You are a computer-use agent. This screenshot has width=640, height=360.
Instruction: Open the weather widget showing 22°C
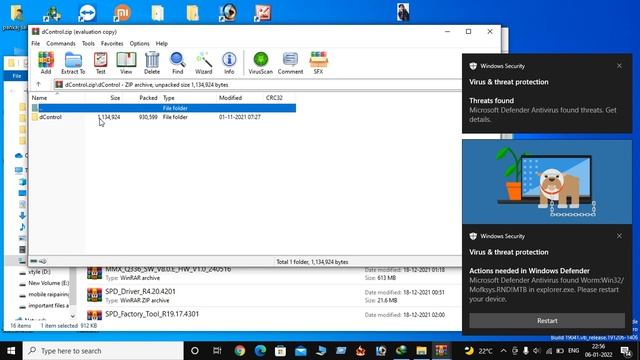coord(478,351)
